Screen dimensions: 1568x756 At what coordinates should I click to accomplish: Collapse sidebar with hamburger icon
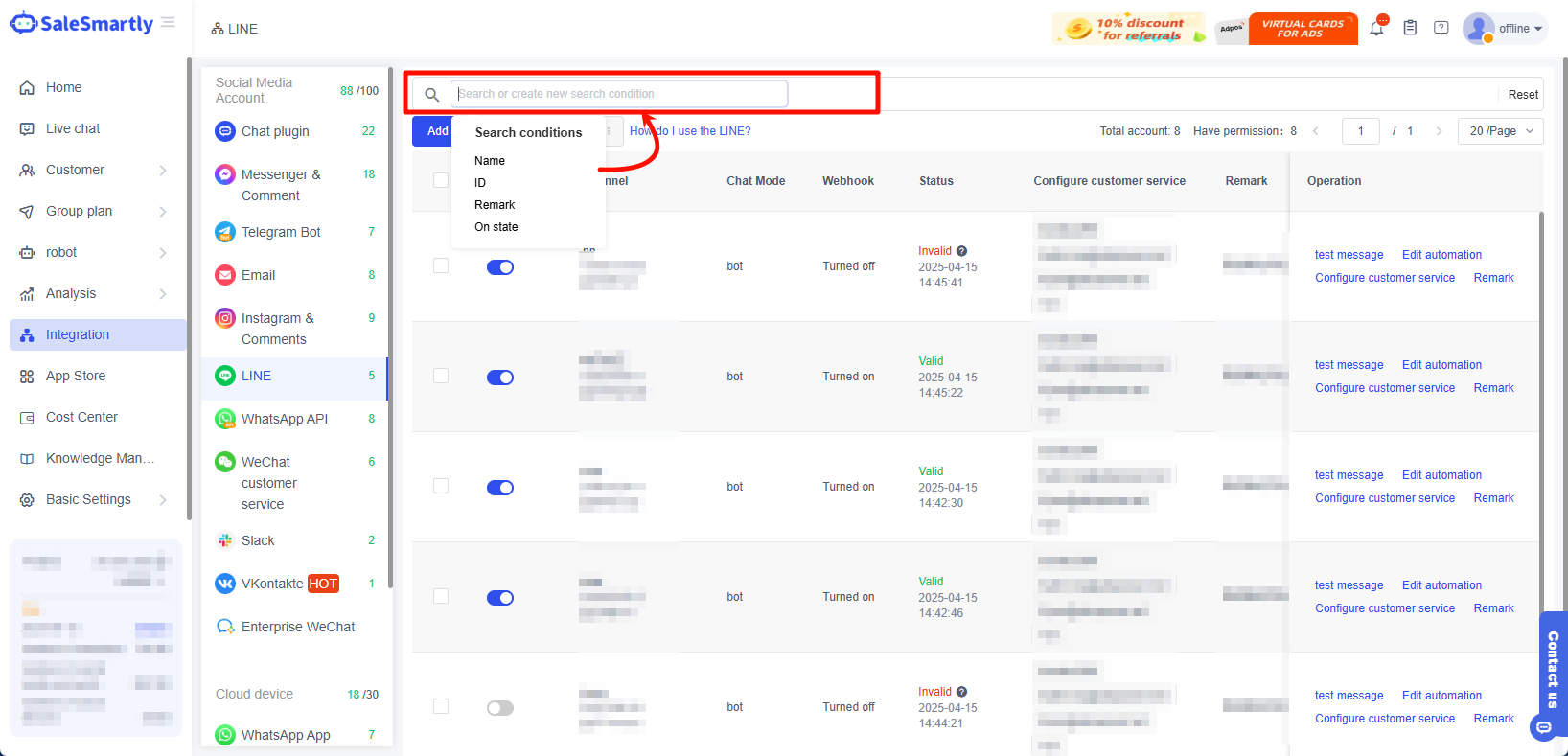point(168,22)
